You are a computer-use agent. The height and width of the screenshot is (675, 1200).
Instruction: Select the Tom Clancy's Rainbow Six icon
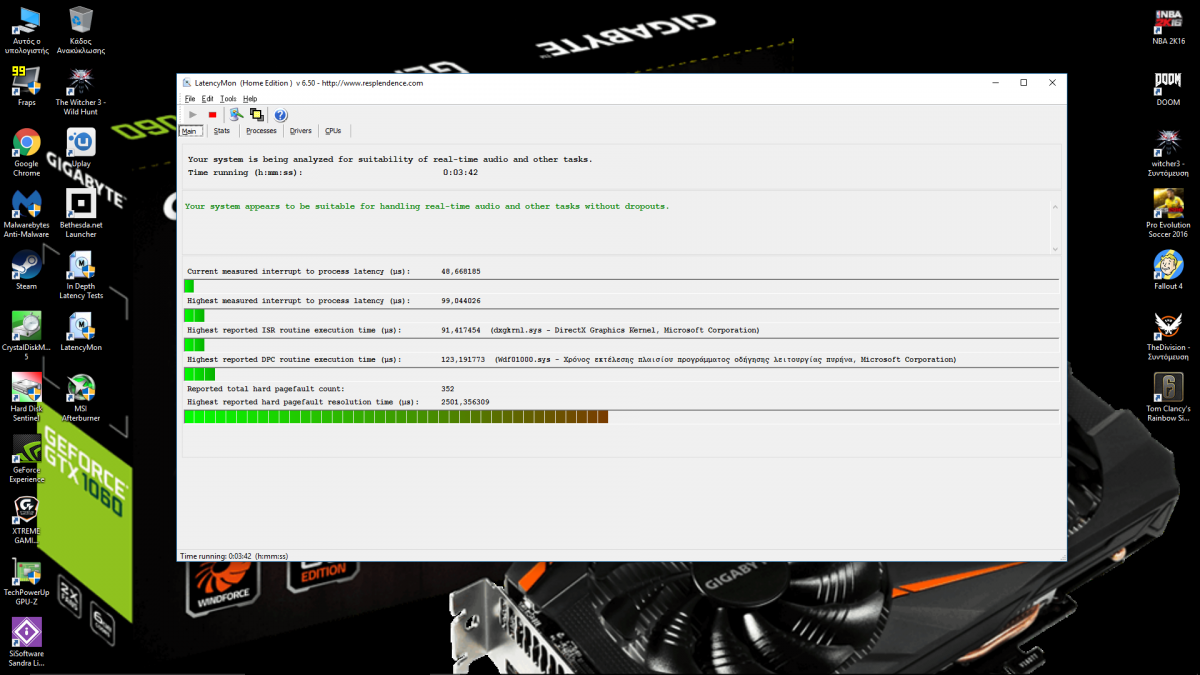pos(1168,398)
